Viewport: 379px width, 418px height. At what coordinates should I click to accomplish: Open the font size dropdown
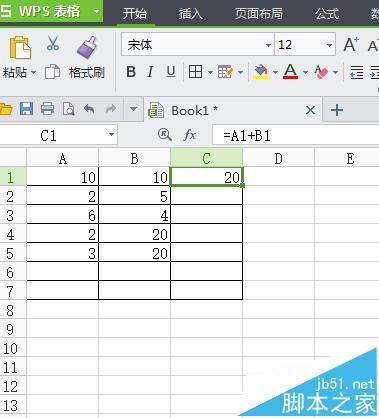[x=329, y=45]
